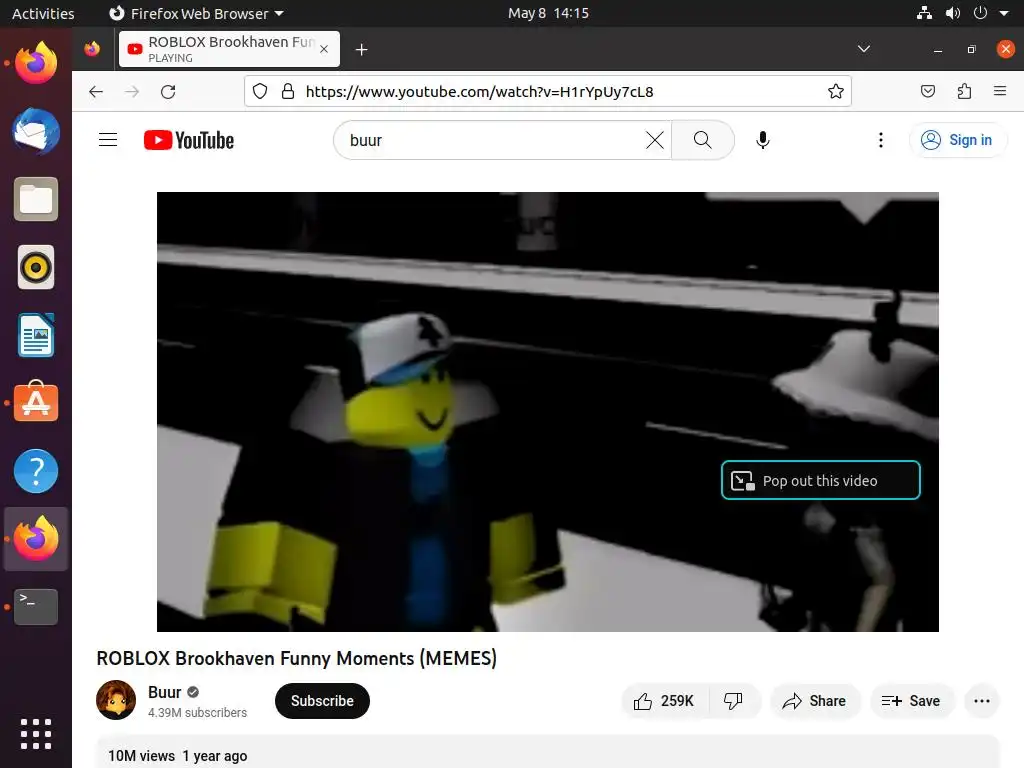Screen dimensions: 1024x768
Task: Open the YouTube guide hamburger menu
Action: coord(108,140)
